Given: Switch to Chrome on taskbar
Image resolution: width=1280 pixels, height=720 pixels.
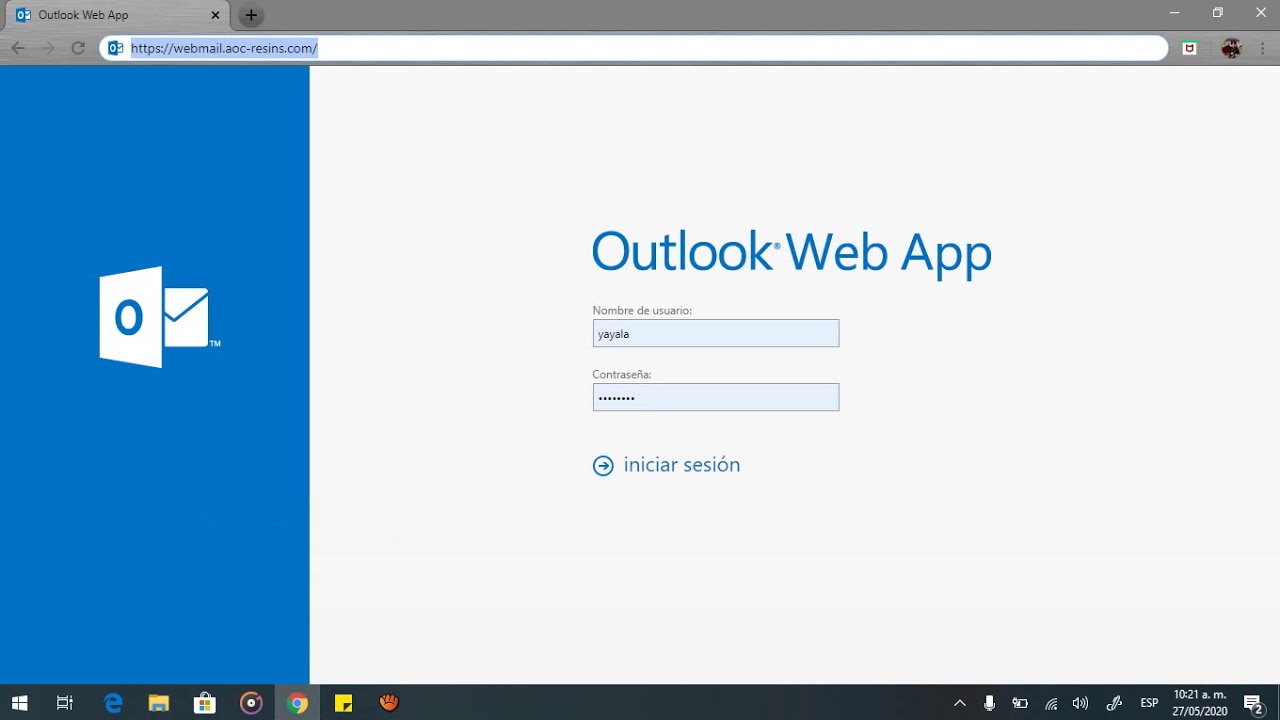Looking at the screenshot, I should 297,703.
